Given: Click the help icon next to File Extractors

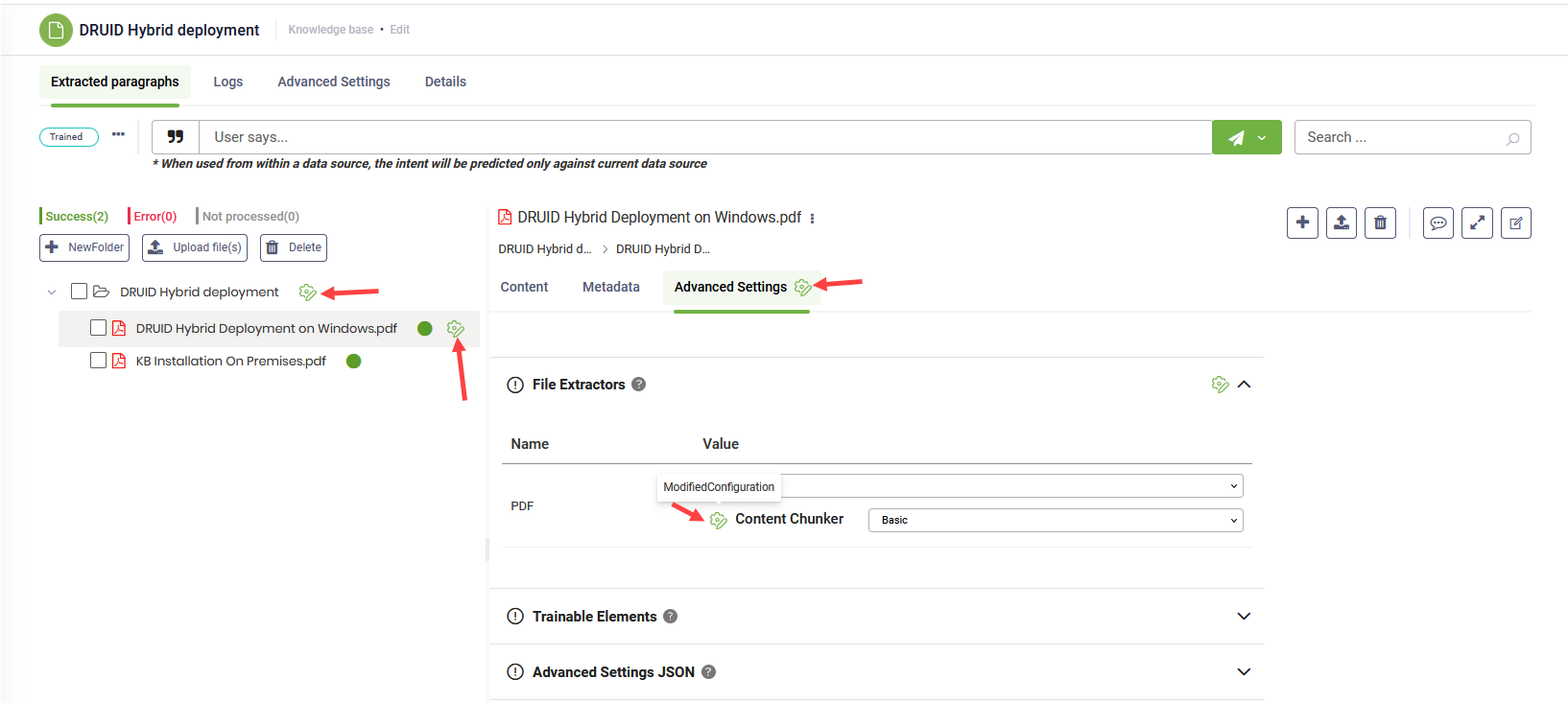Looking at the screenshot, I should tap(639, 385).
